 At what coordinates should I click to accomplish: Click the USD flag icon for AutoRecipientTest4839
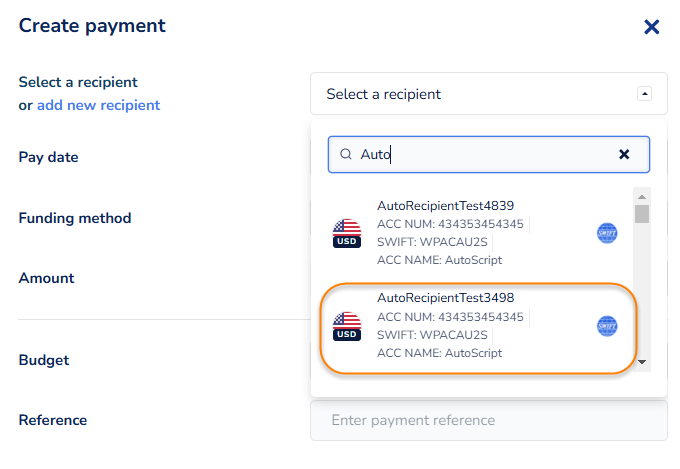(346, 234)
